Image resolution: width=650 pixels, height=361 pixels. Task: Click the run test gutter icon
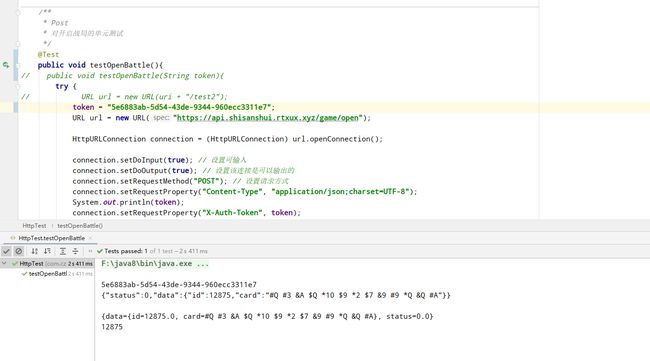coord(6,65)
